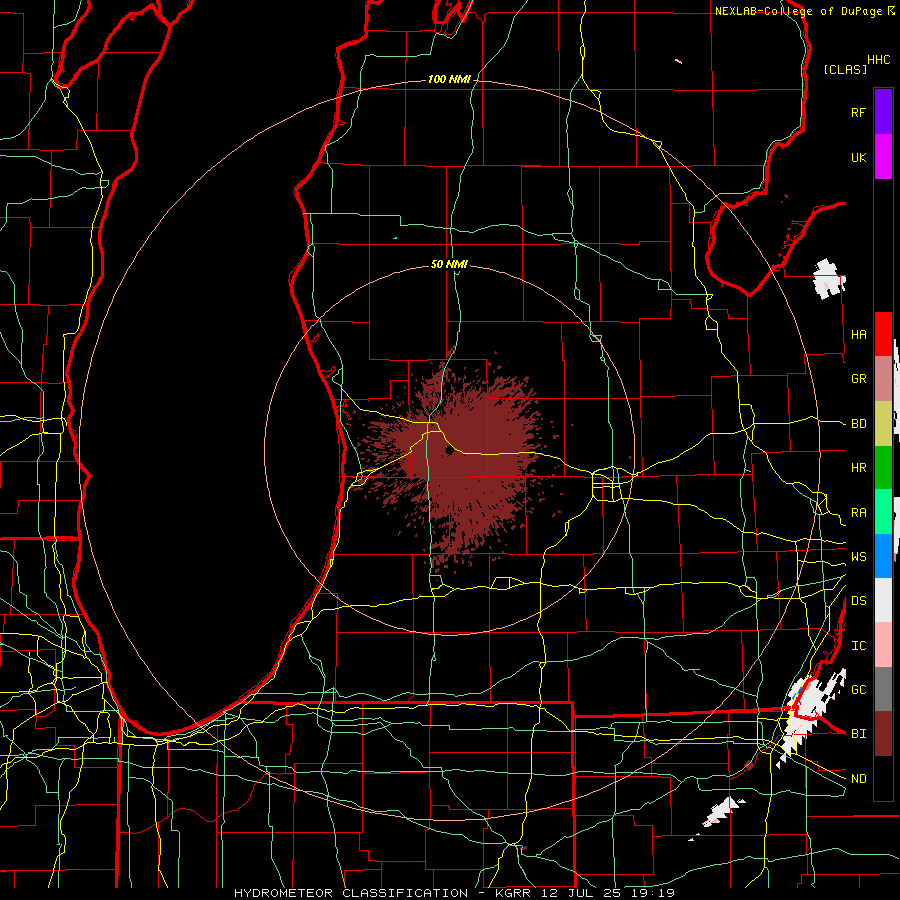
Task: Click the 'KGRR' radar station identifier
Action: click(x=511, y=893)
